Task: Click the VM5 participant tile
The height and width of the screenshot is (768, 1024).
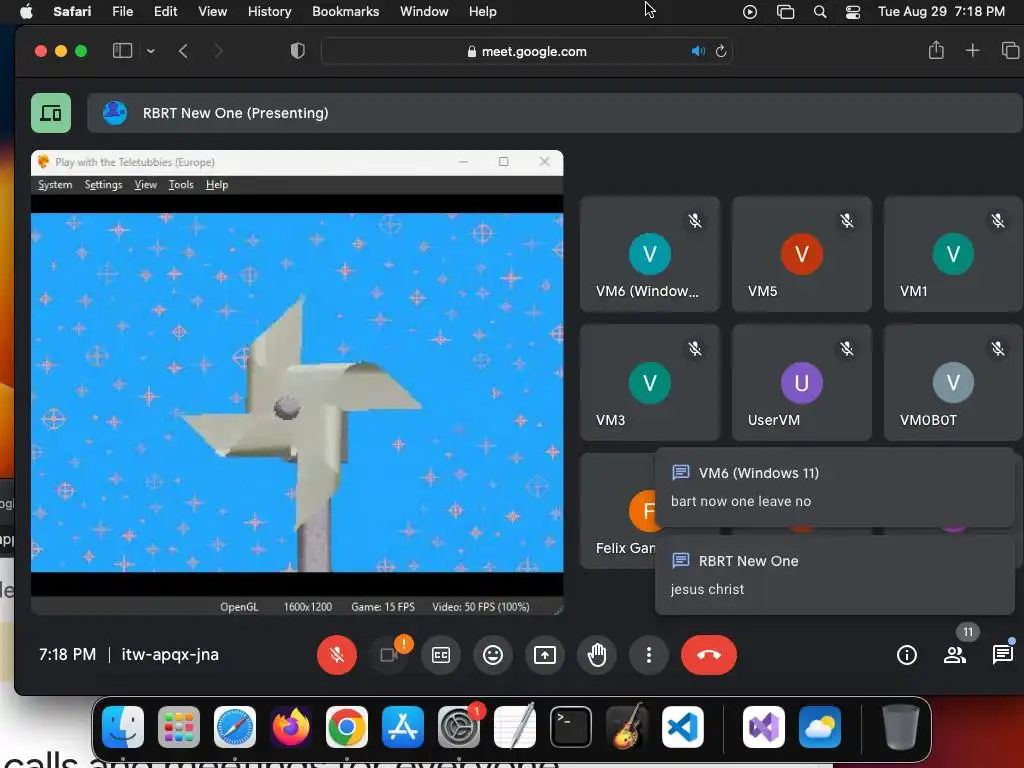Action: pyautogui.click(x=802, y=254)
